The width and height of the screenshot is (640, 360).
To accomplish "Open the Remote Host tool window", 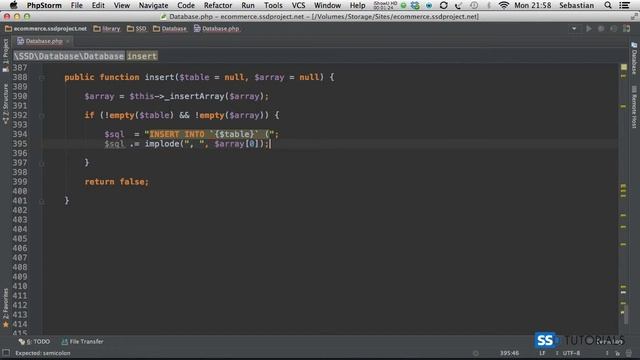I will pos(634,107).
